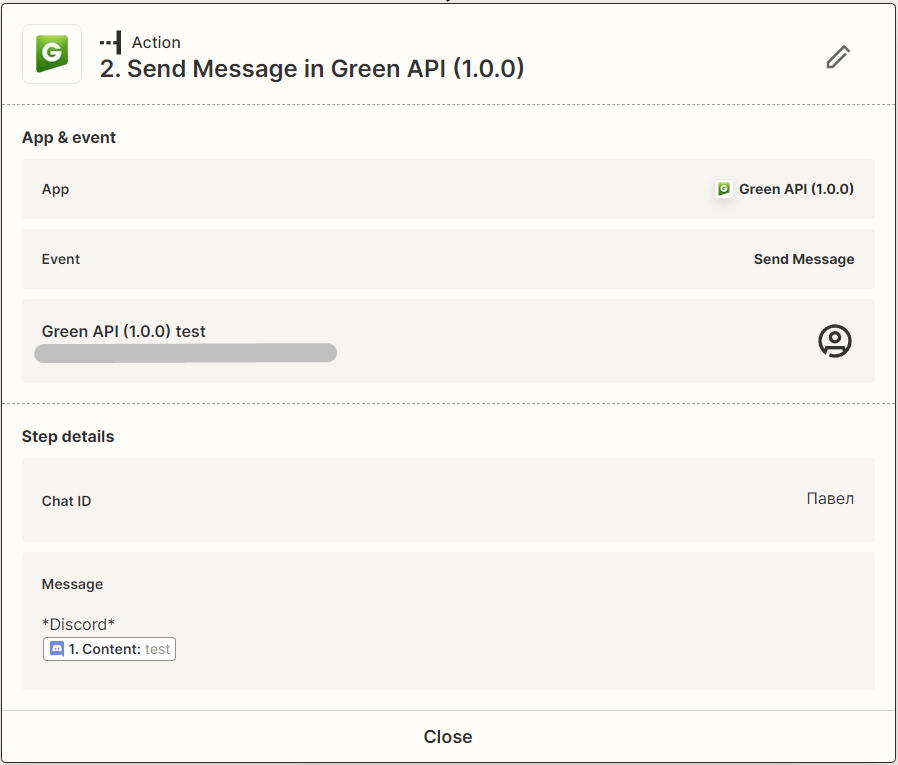This screenshot has height=765, width=898.
Task: Click the Green API app logo icon
Action: (x=51, y=55)
